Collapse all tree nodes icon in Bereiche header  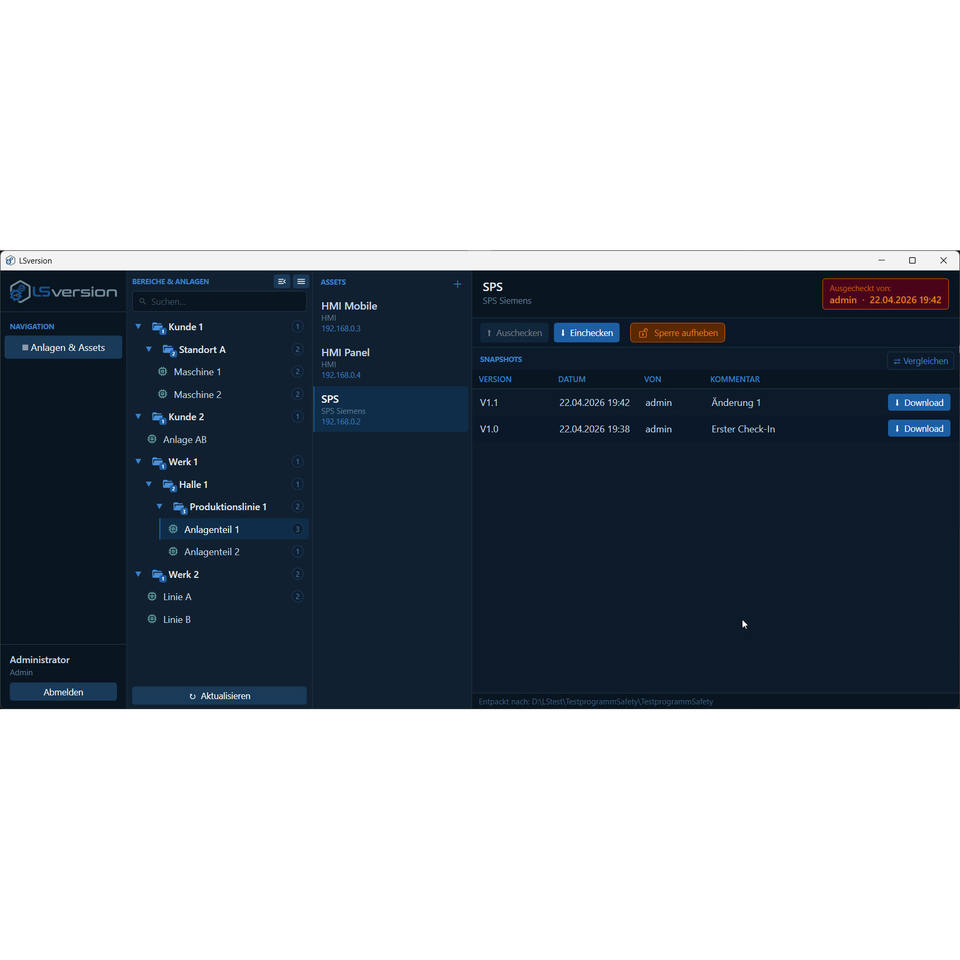click(282, 282)
